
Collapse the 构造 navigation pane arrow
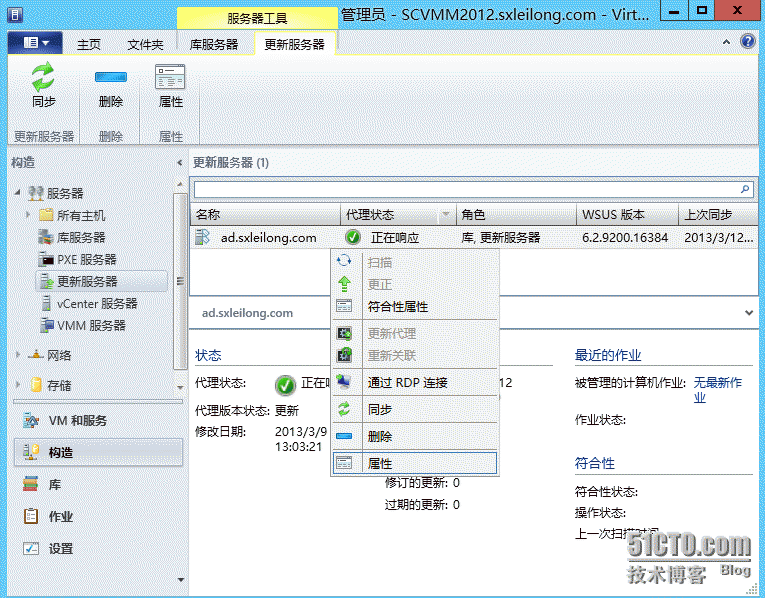point(180,162)
